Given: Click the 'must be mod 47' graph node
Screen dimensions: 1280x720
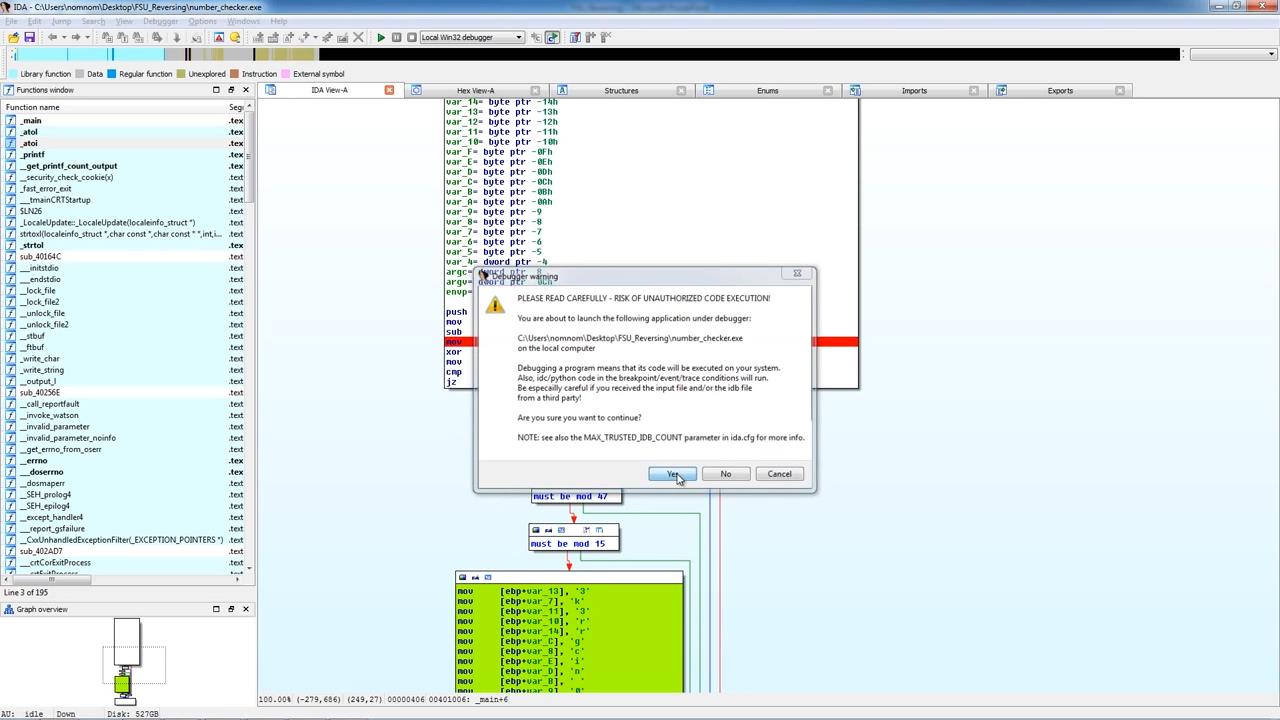Looking at the screenshot, I should (575, 496).
